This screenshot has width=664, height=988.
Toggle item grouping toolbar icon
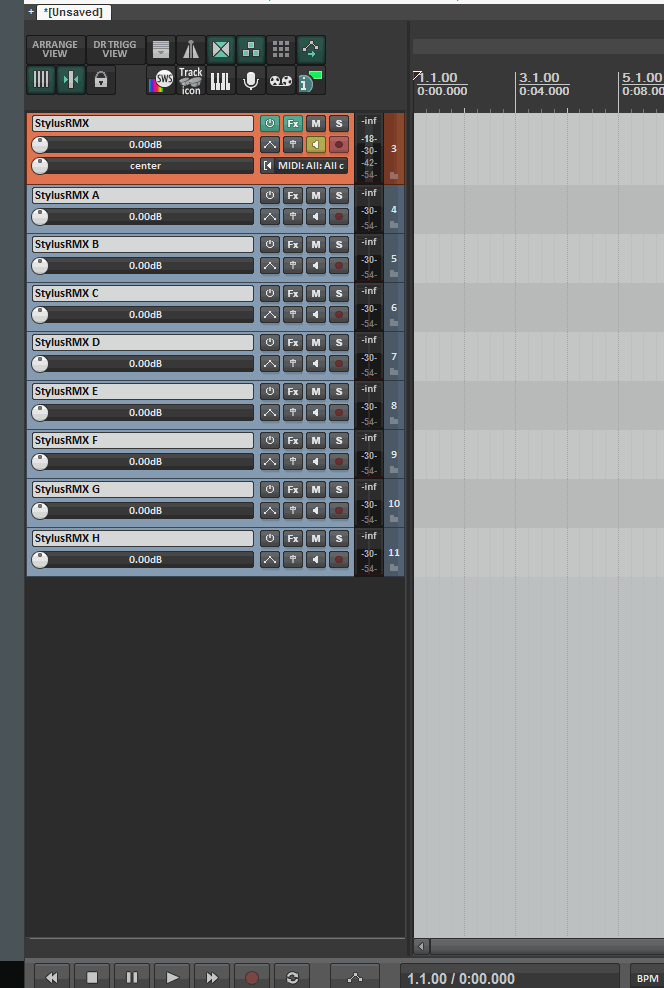pyautogui.click(x=251, y=49)
